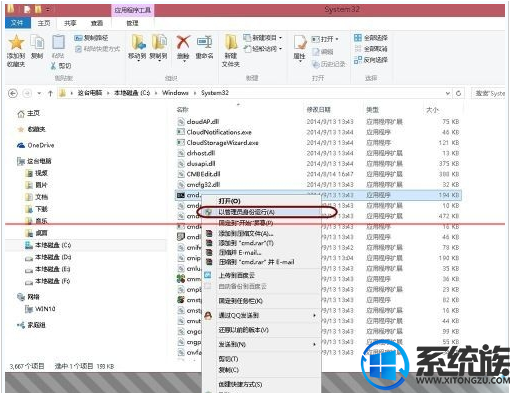Choose 添加到 "cmd.rar"(T) menu entry
This screenshot has height=393, width=510.
[262, 243]
